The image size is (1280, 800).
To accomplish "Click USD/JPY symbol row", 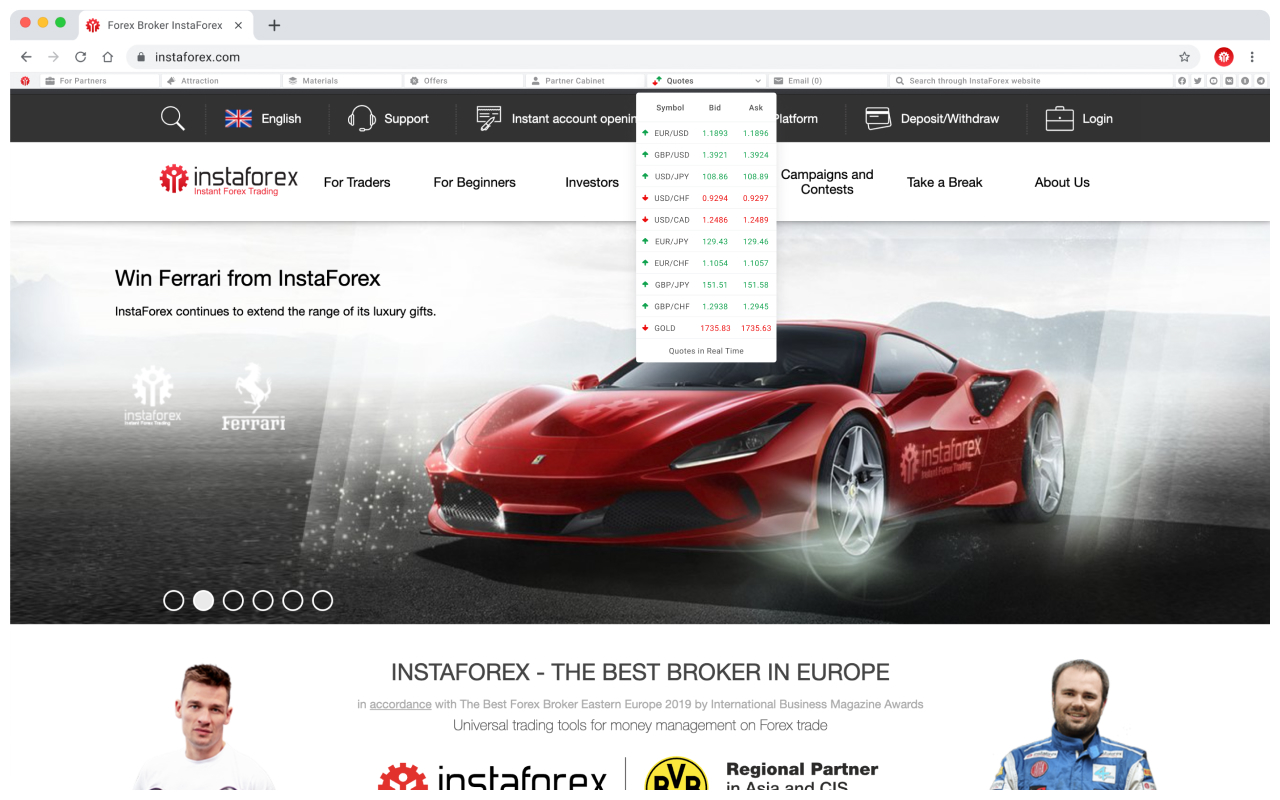I will pyautogui.click(x=706, y=176).
